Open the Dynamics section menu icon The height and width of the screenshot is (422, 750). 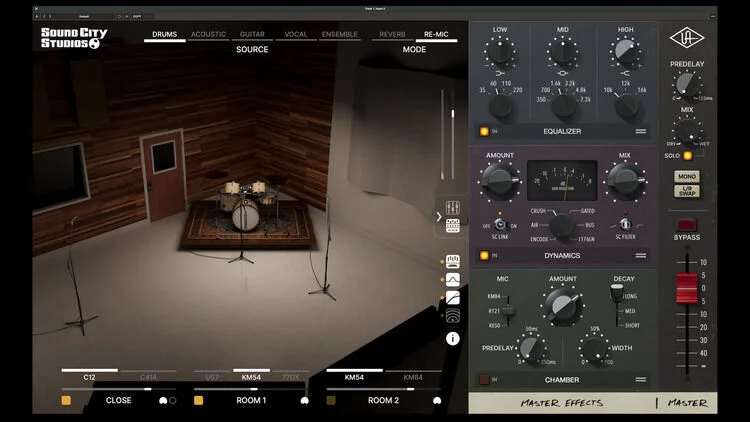(640, 256)
